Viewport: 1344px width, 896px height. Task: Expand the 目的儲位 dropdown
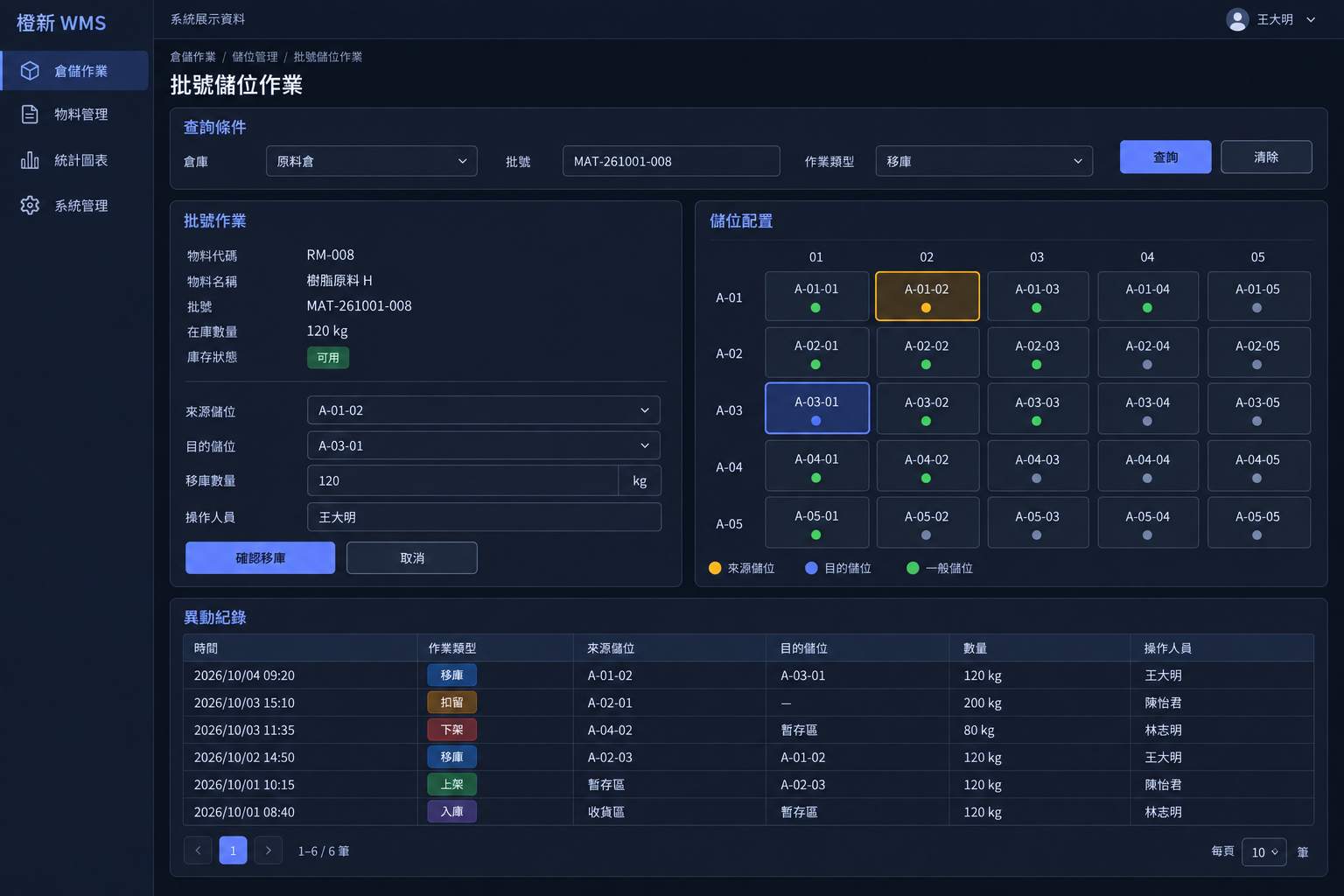tap(484, 445)
